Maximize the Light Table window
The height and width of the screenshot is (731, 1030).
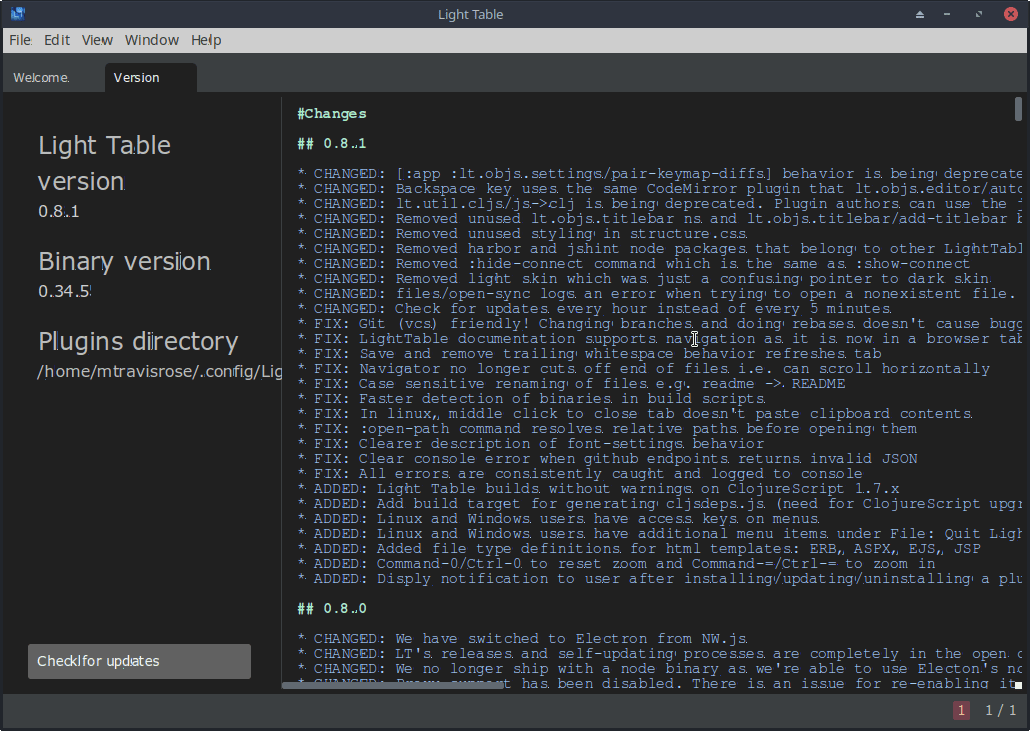[979, 14]
